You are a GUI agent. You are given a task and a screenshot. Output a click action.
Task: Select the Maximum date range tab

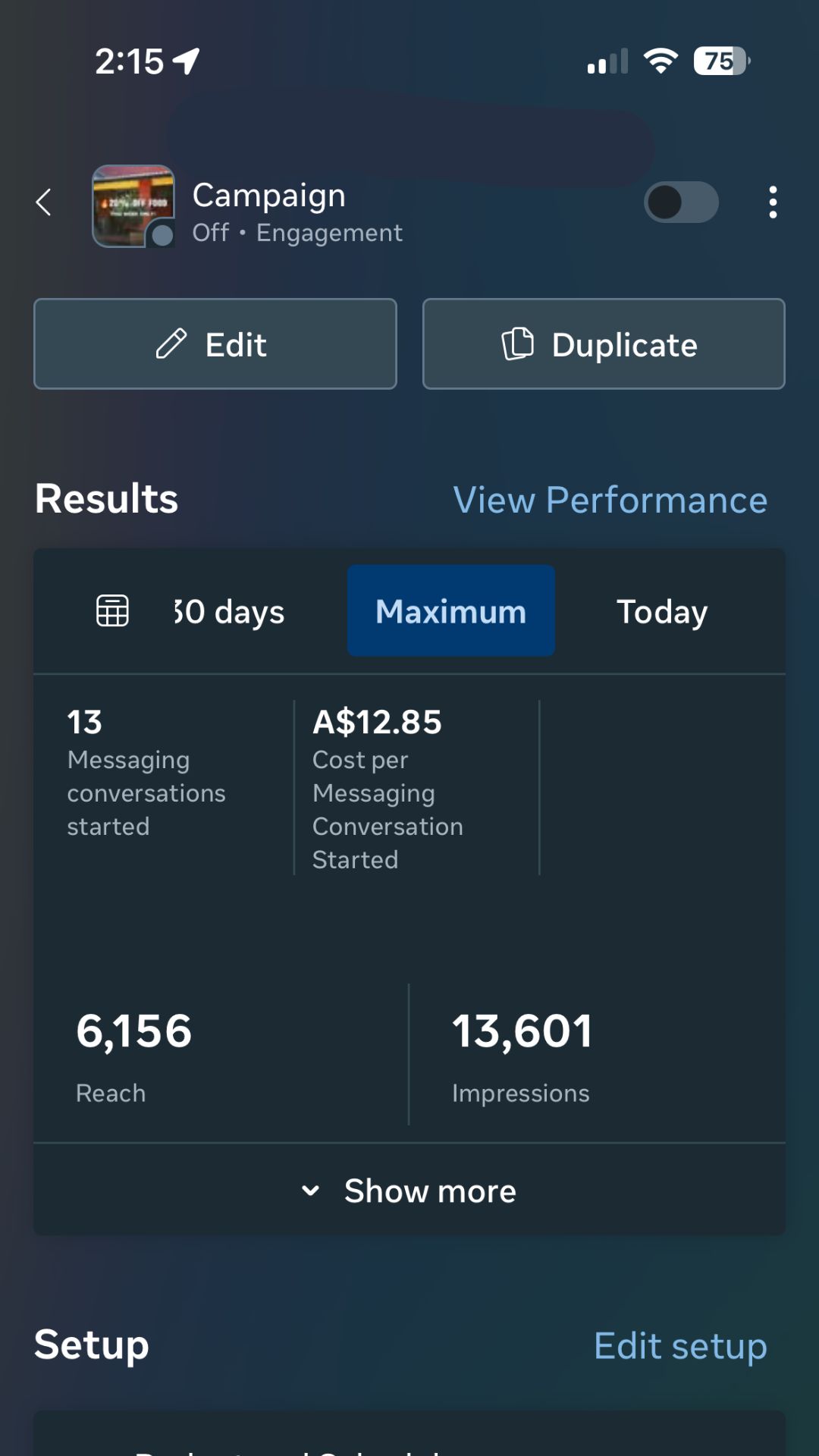click(450, 611)
